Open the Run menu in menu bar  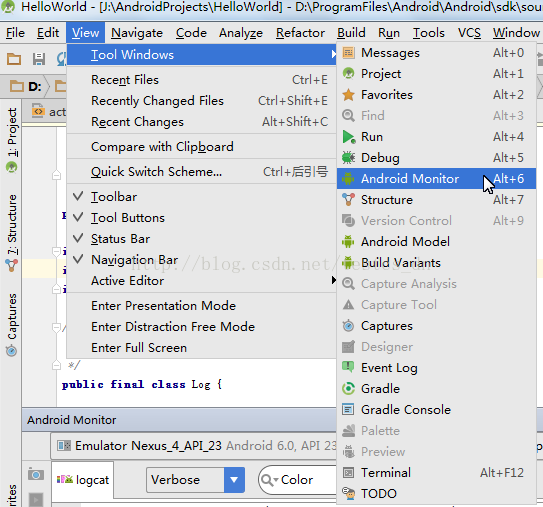pos(389,33)
